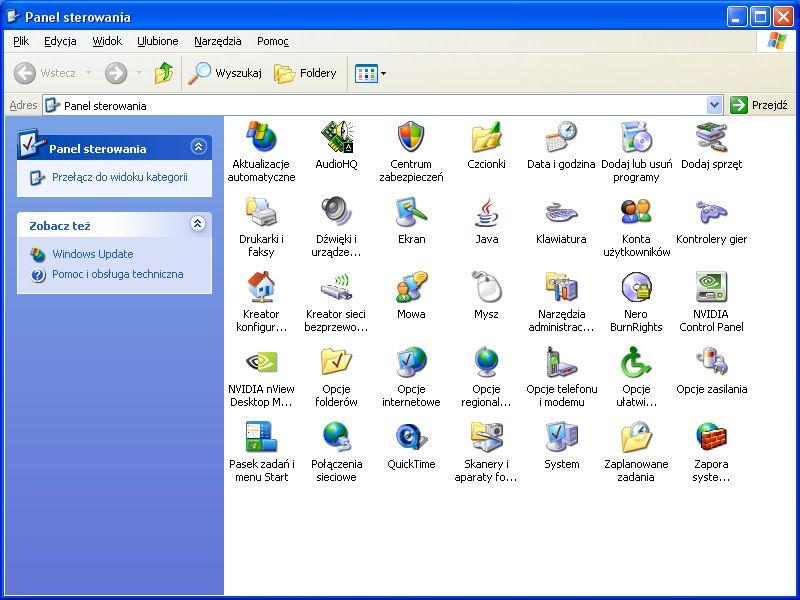This screenshot has width=800, height=600.
Task: Click Przełącz do widoku kategorii
Action: click(x=119, y=178)
